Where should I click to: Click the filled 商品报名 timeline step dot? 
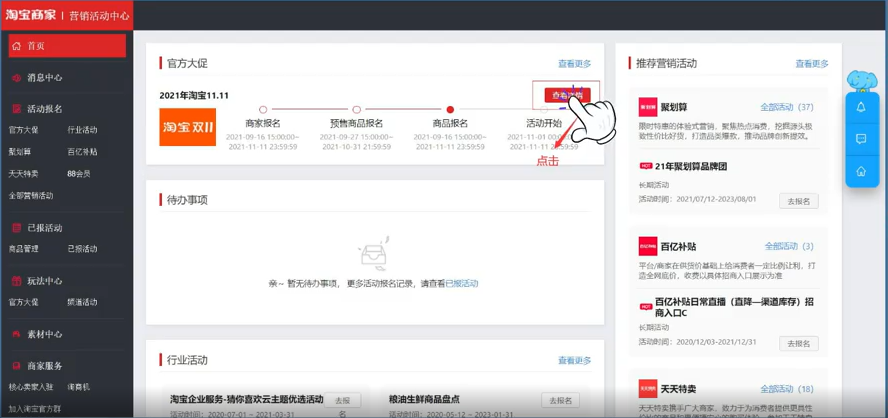(450, 110)
